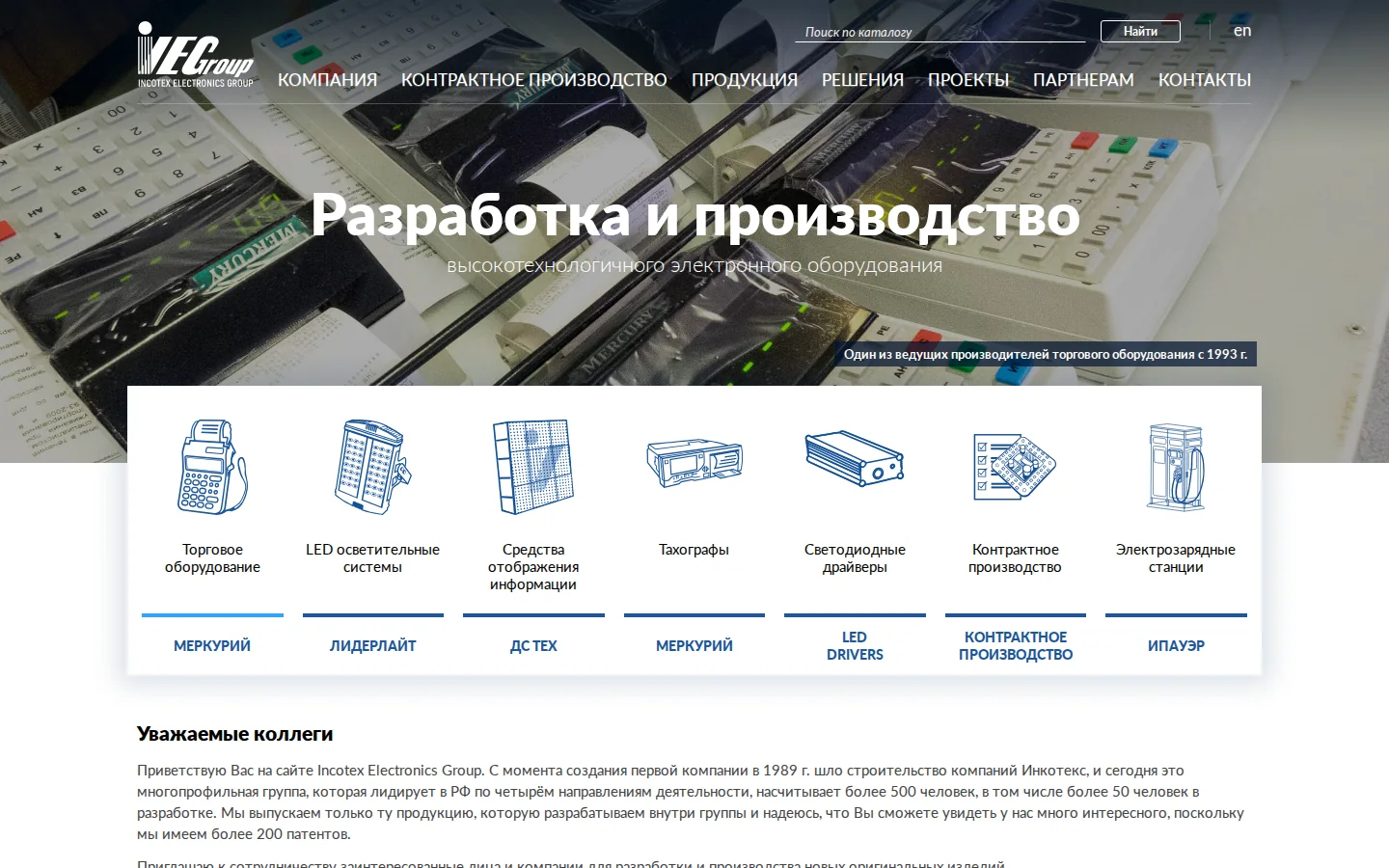Image resolution: width=1389 pixels, height=868 pixels.
Task: Open the ПРОЕКТЫ menu item
Action: tap(968, 80)
